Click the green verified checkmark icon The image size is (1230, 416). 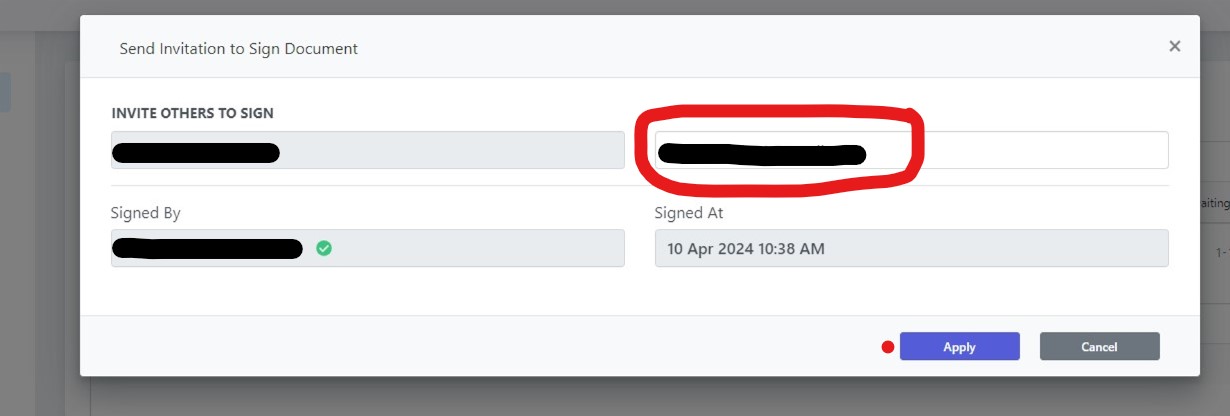324,248
